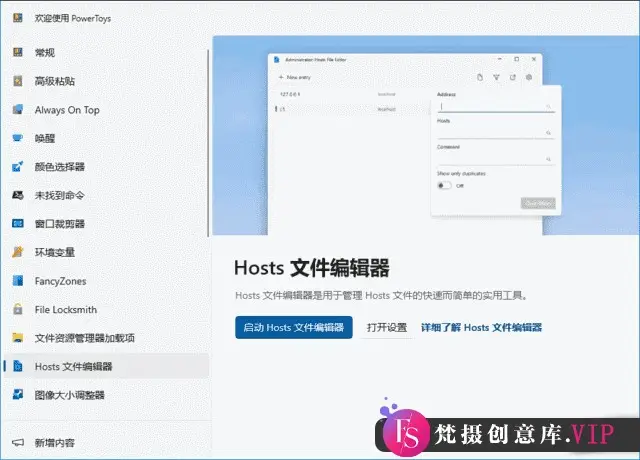Image resolution: width=640 pixels, height=460 pixels.
Task: Click the sidebar vertical scrollbar
Action: 208,143
